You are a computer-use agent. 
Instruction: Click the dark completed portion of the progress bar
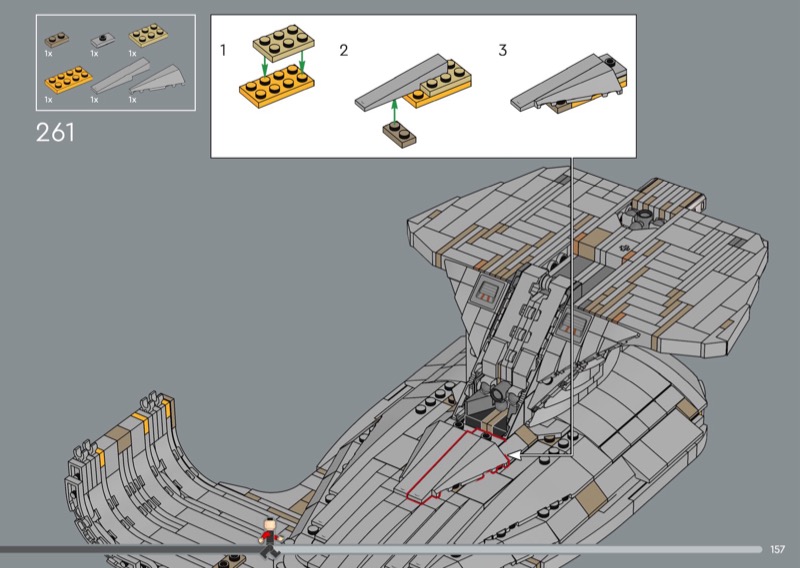pos(130,549)
